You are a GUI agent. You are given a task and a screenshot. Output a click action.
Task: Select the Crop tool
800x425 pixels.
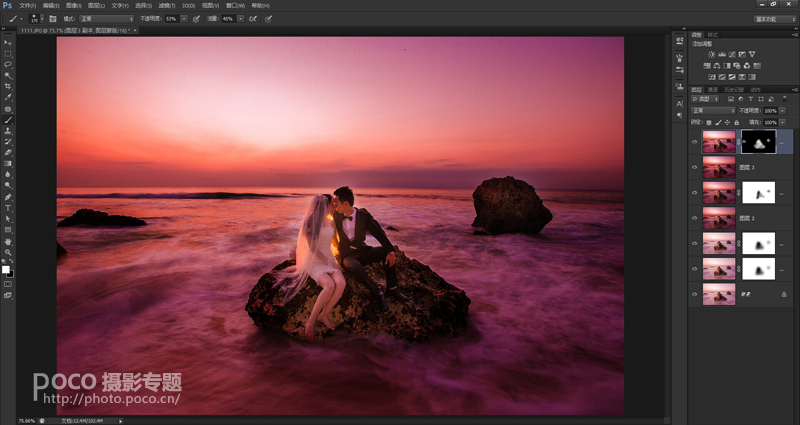tap(8, 87)
